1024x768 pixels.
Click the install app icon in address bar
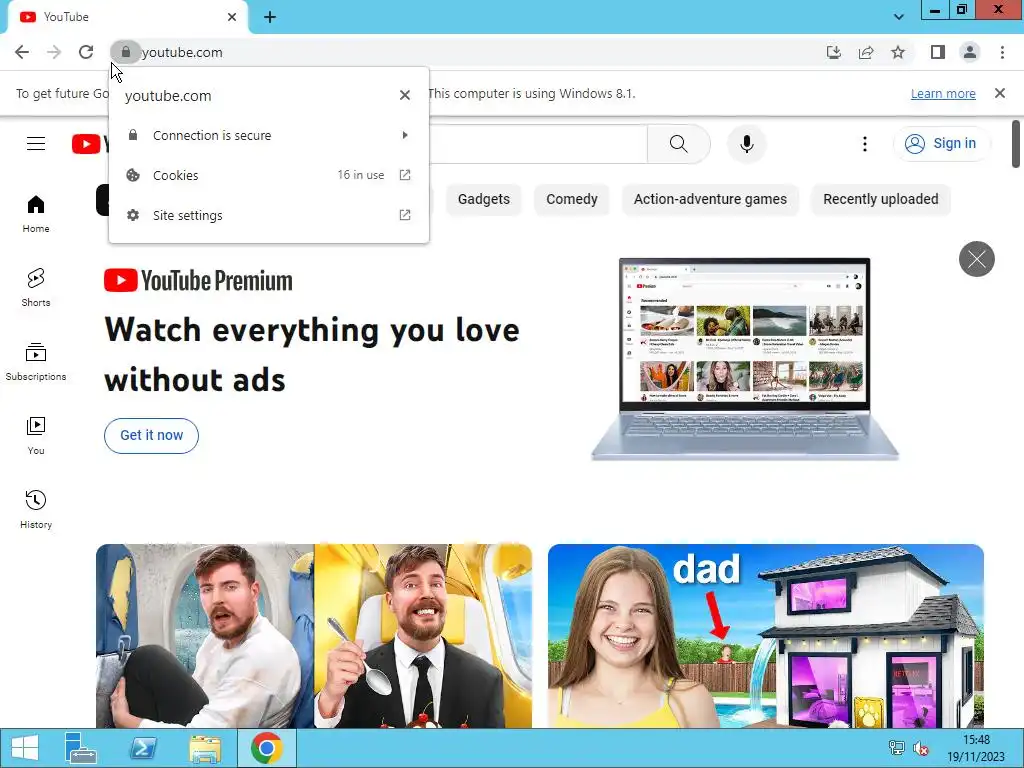(x=833, y=52)
